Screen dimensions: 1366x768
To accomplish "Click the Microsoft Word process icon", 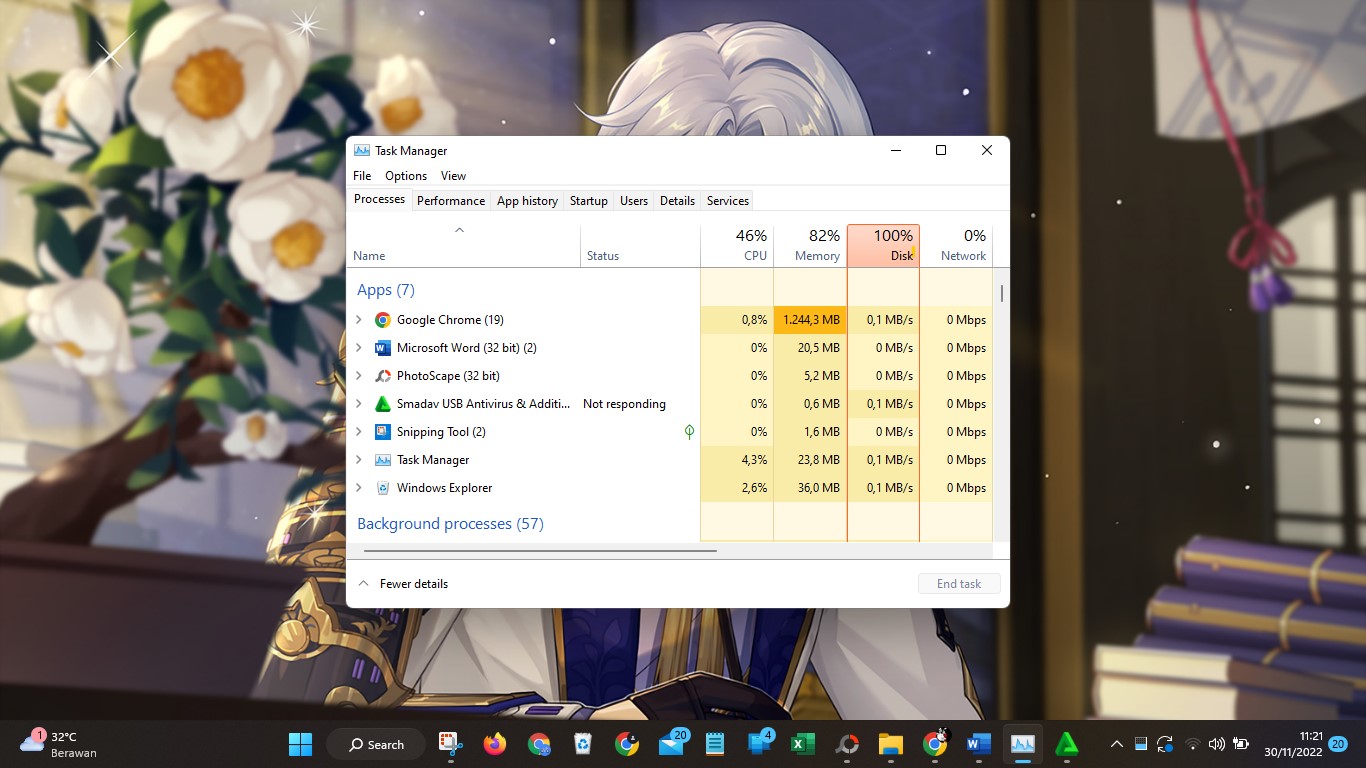I will (x=382, y=348).
